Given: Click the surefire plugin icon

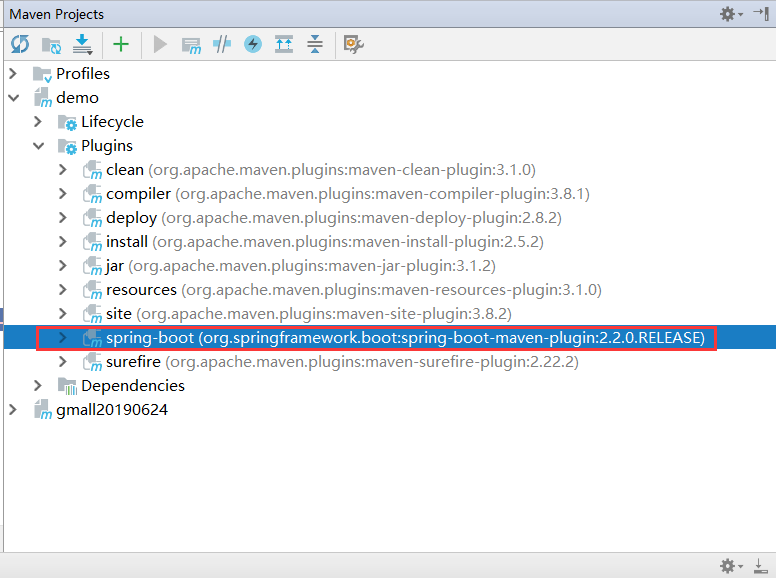Looking at the screenshot, I should (x=92, y=362).
